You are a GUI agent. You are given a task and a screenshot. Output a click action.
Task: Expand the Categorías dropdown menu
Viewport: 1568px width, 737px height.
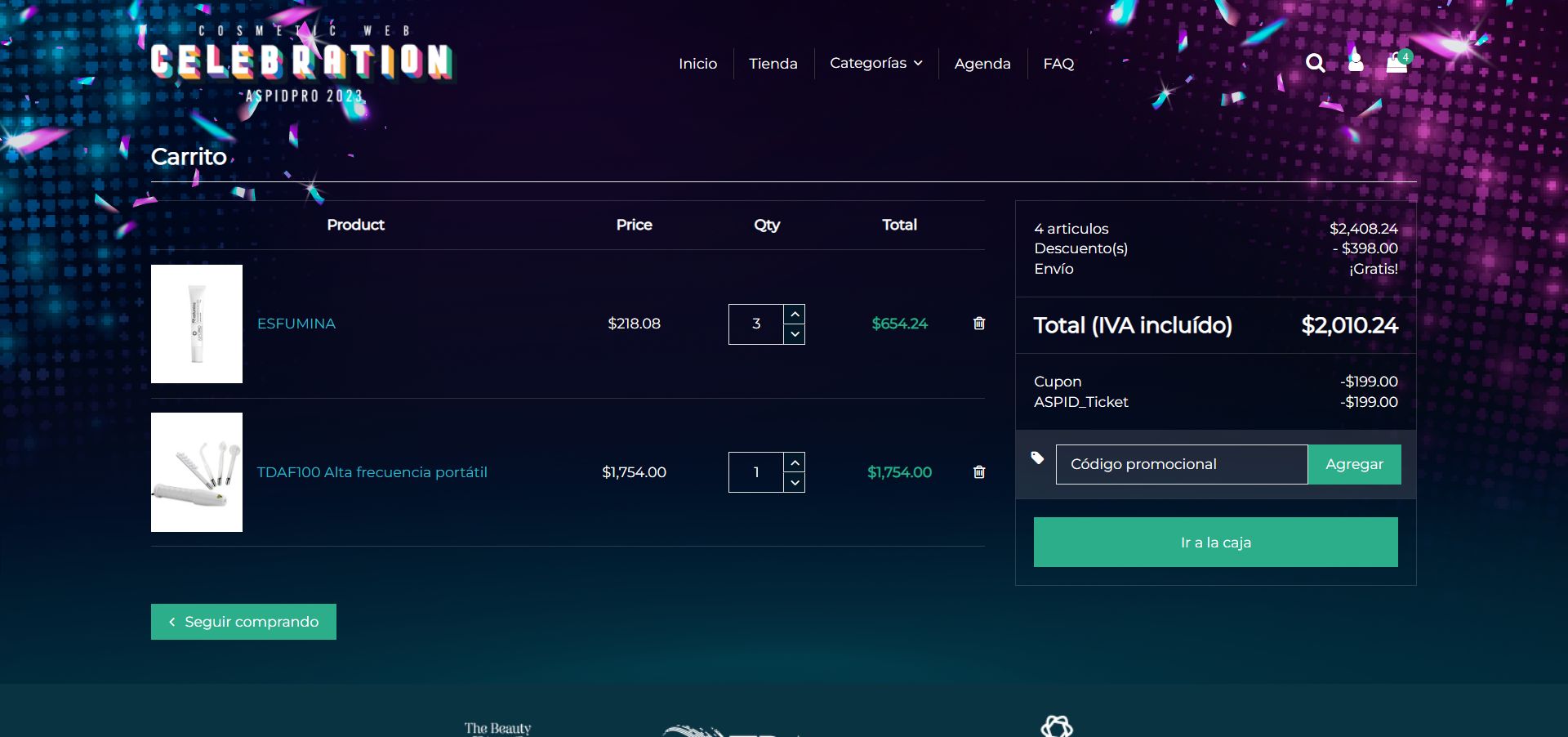coord(876,63)
